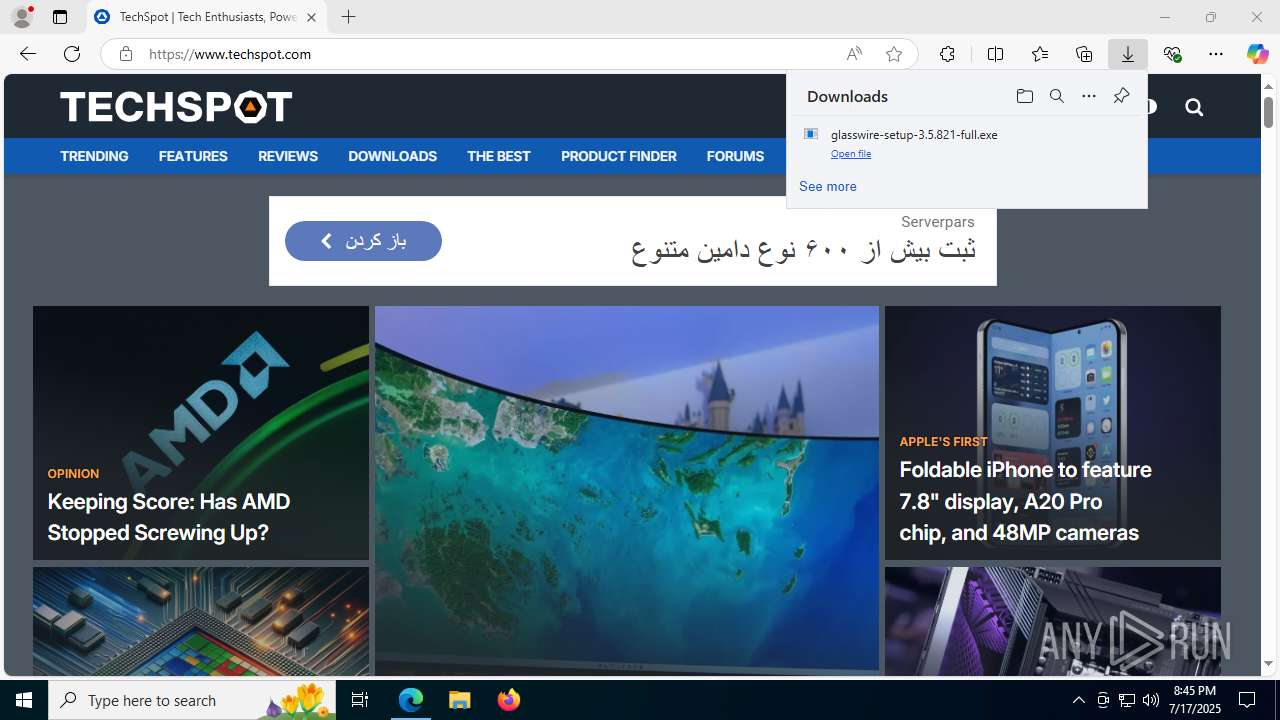Click the blue ad button with chevron
Image resolution: width=1280 pixels, height=720 pixels.
(x=363, y=241)
